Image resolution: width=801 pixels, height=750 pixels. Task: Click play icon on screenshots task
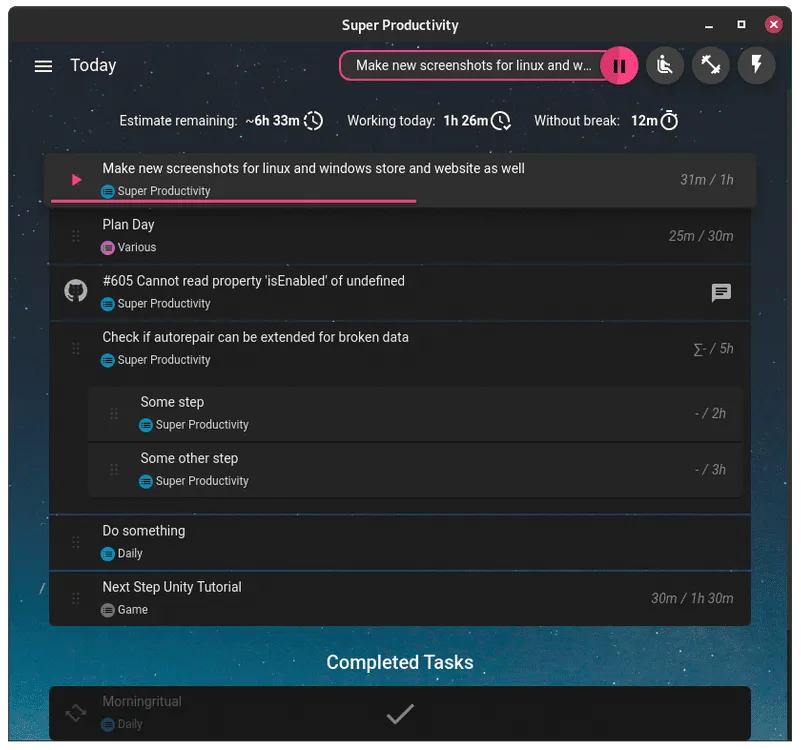pyautogui.click(x=76, y=180)
